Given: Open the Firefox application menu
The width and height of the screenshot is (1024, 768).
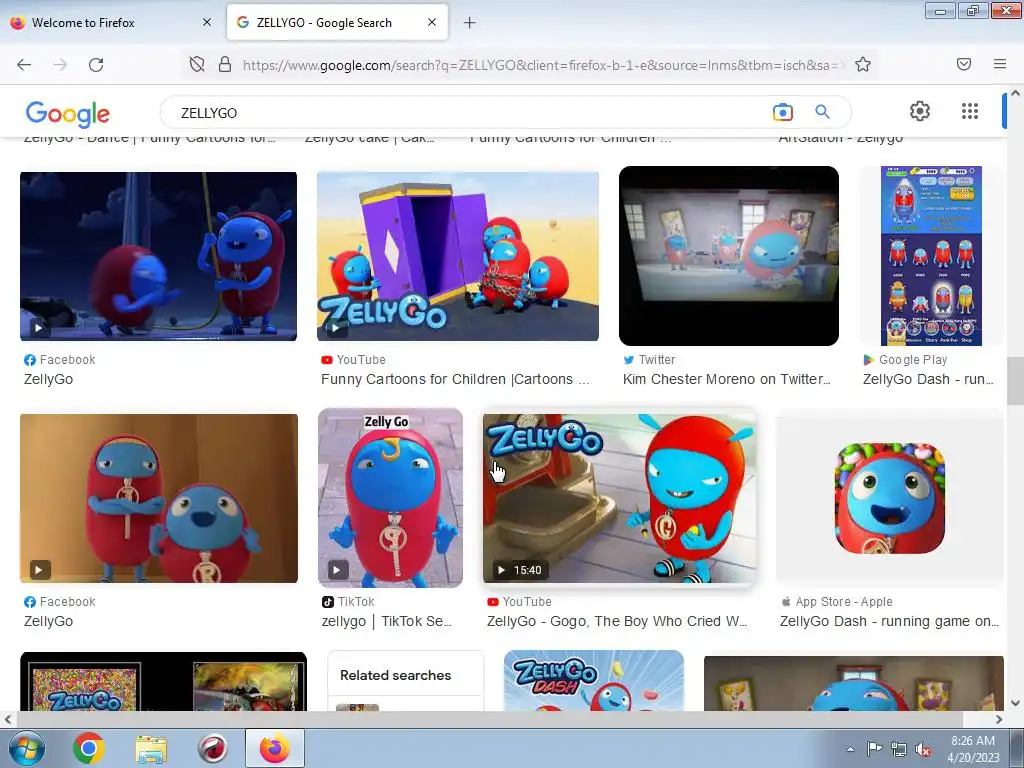Looking at the screenshot, I should [1000, 64].
